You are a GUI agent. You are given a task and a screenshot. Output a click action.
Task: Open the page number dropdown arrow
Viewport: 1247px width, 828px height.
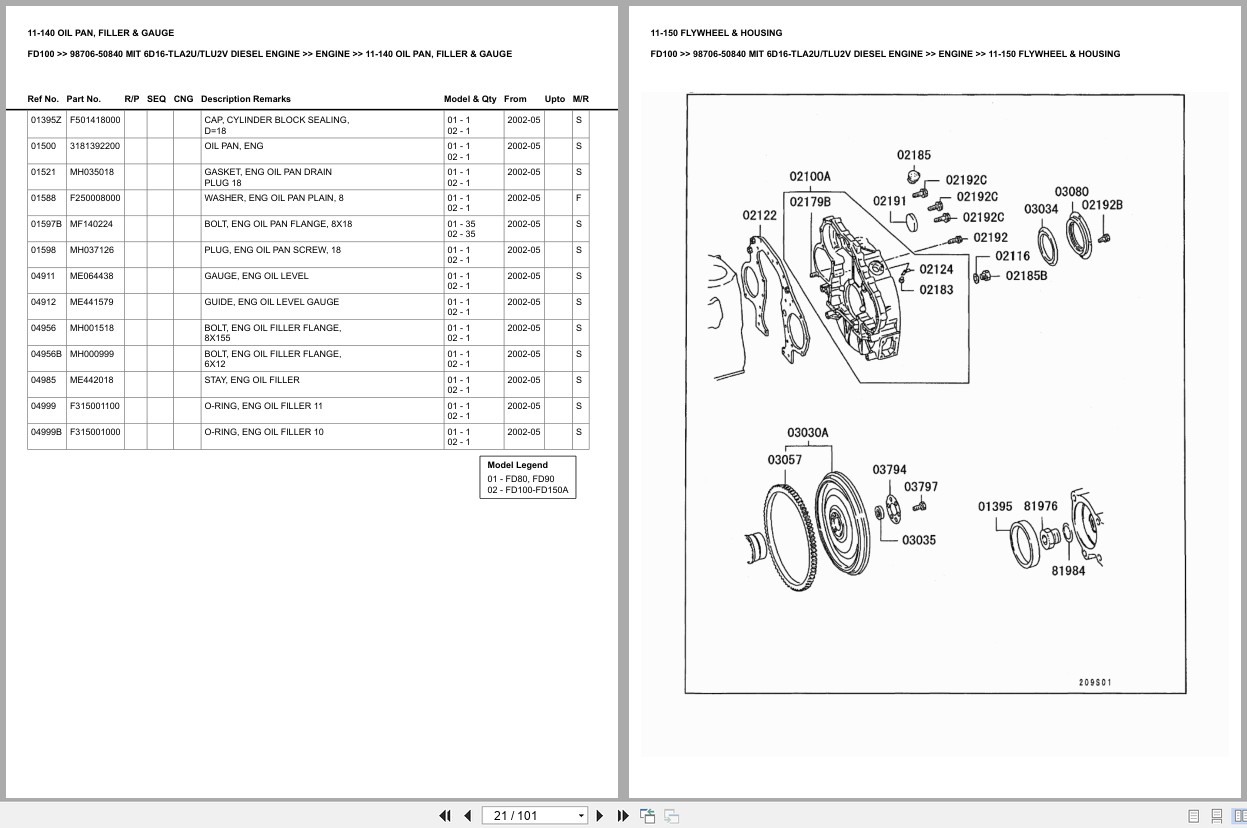tap(581, 816)
